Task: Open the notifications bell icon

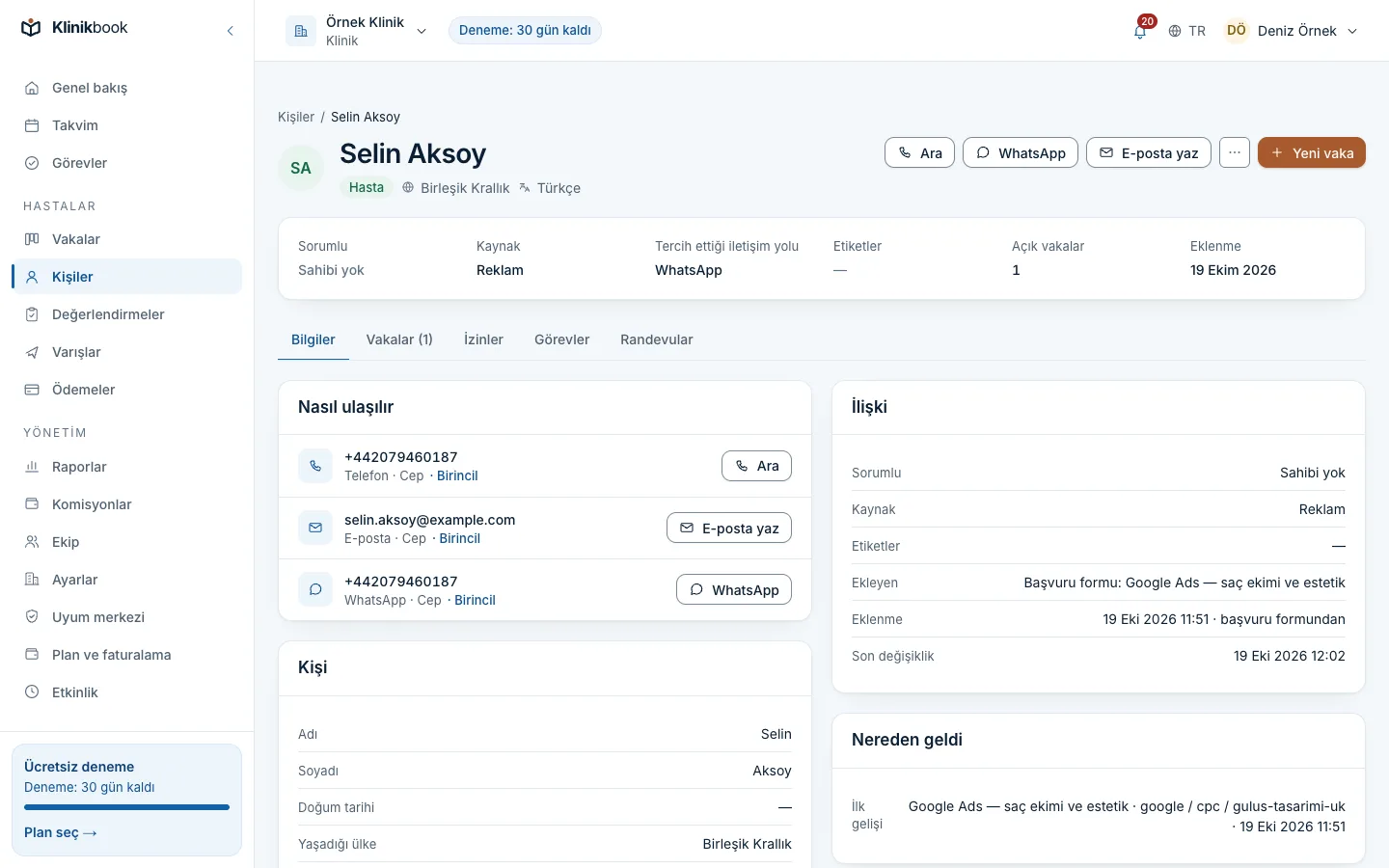Action: pyautogui.click(x=1140, y=31)
